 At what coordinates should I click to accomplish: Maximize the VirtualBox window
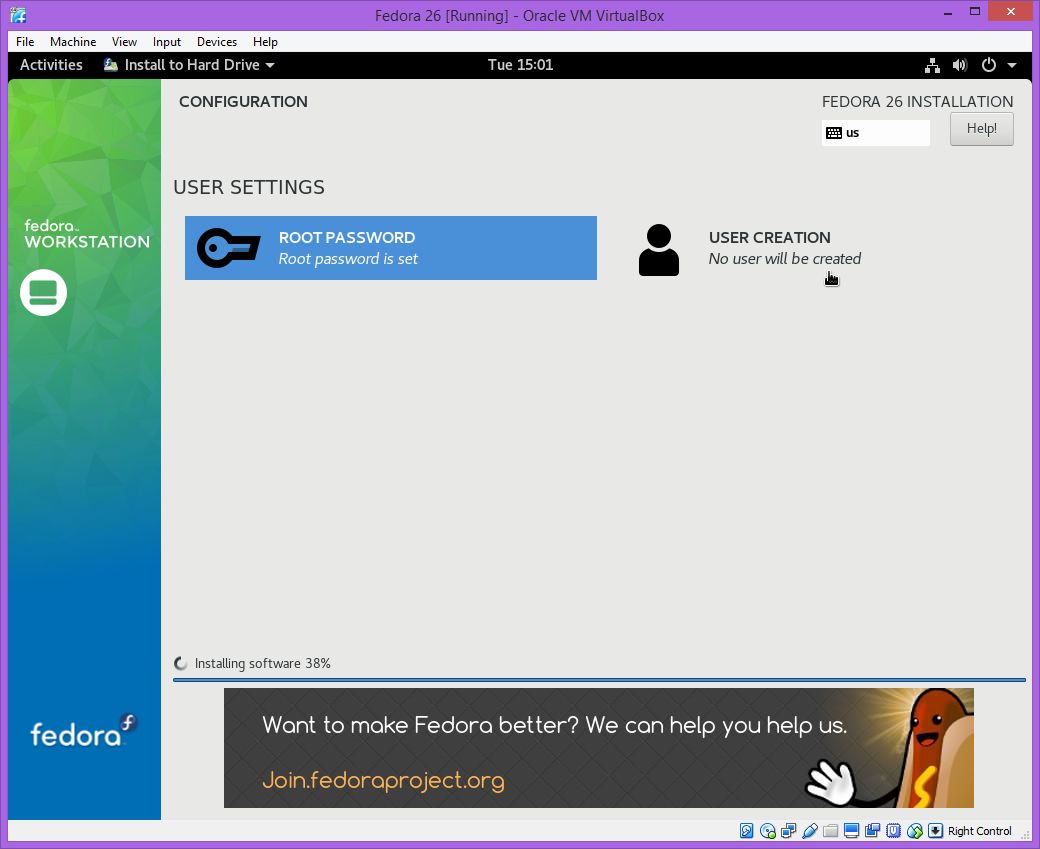[x=975, y=12]
